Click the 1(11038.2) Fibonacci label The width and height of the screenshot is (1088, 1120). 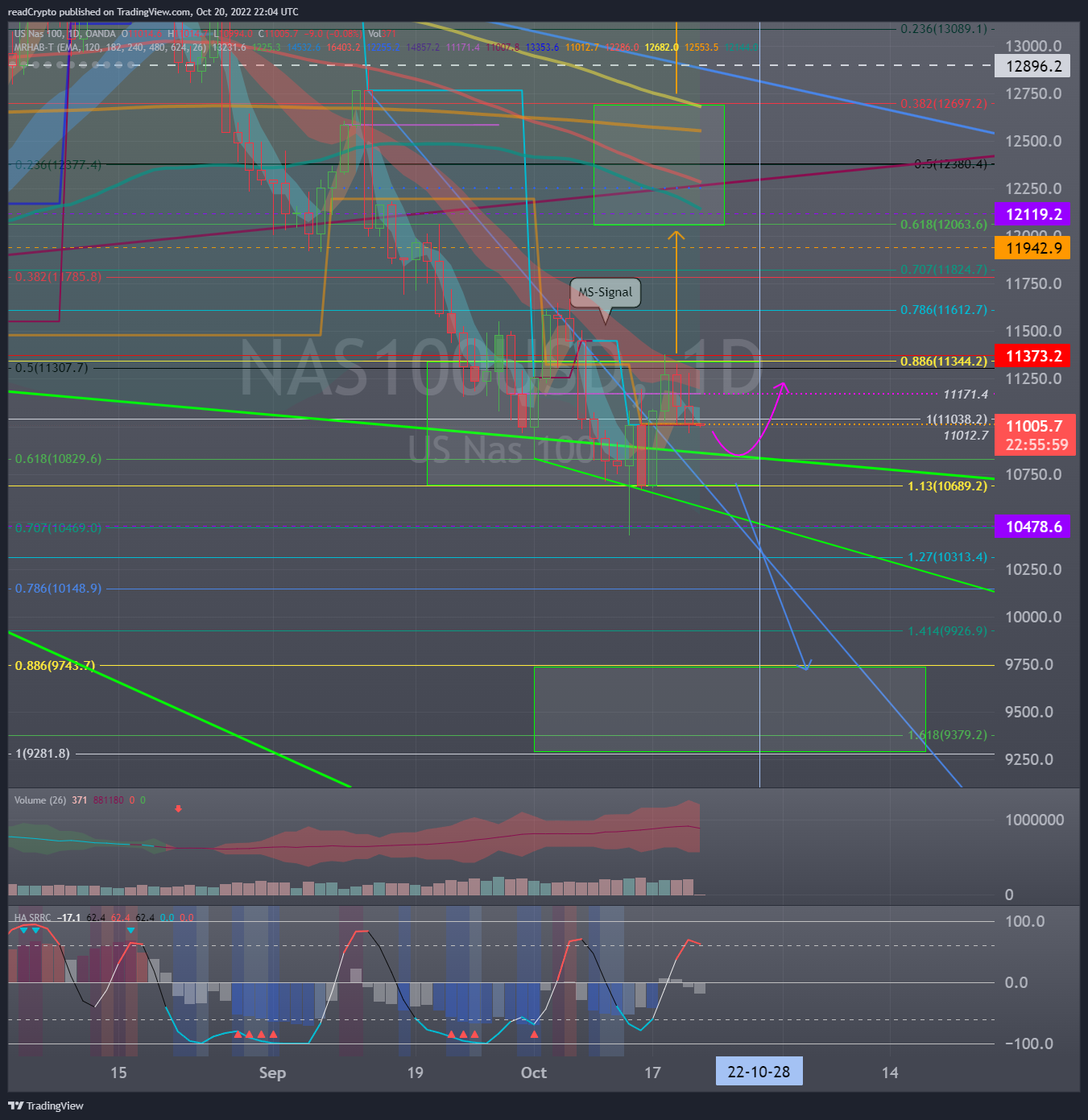pos(956,419)
